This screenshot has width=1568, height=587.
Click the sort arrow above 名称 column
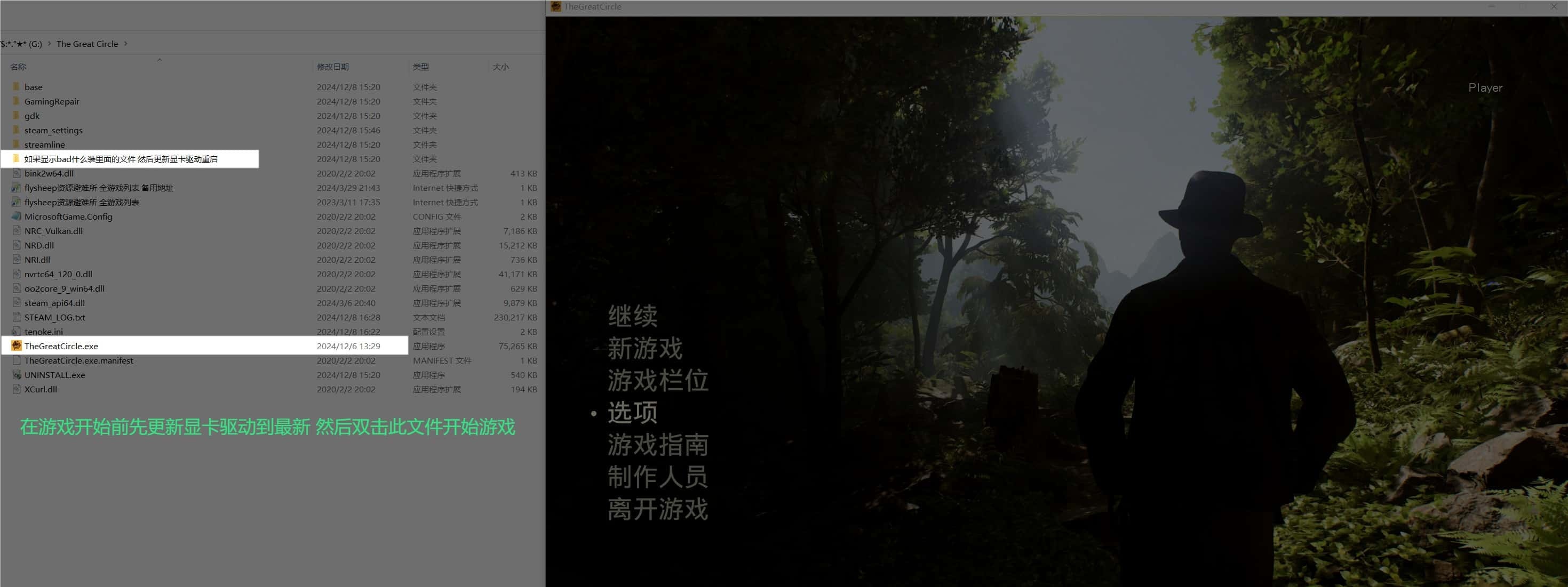(x=160, y=60)
